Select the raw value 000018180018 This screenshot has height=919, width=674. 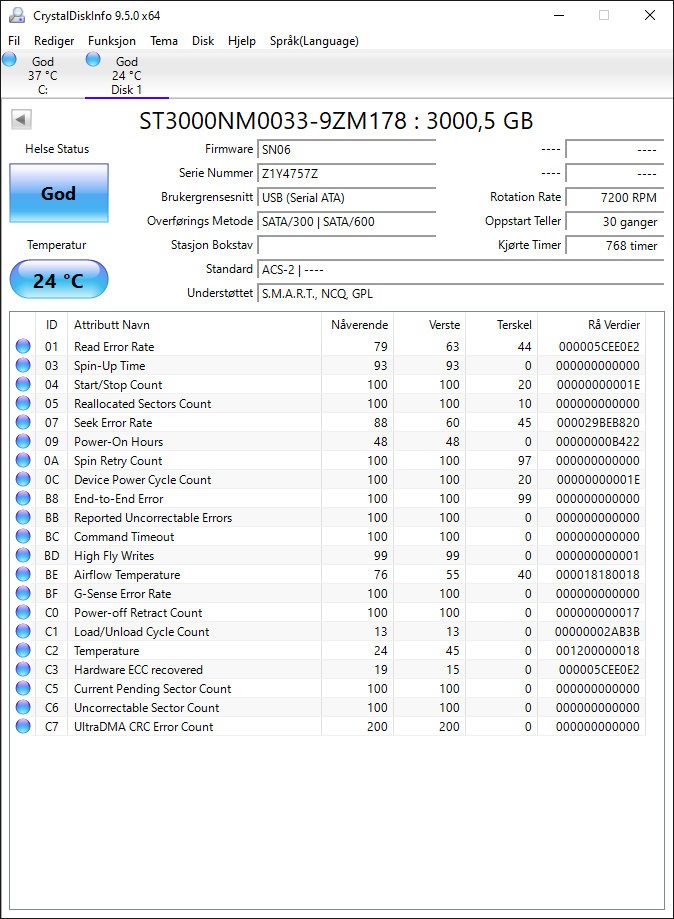tap(597, 574)
